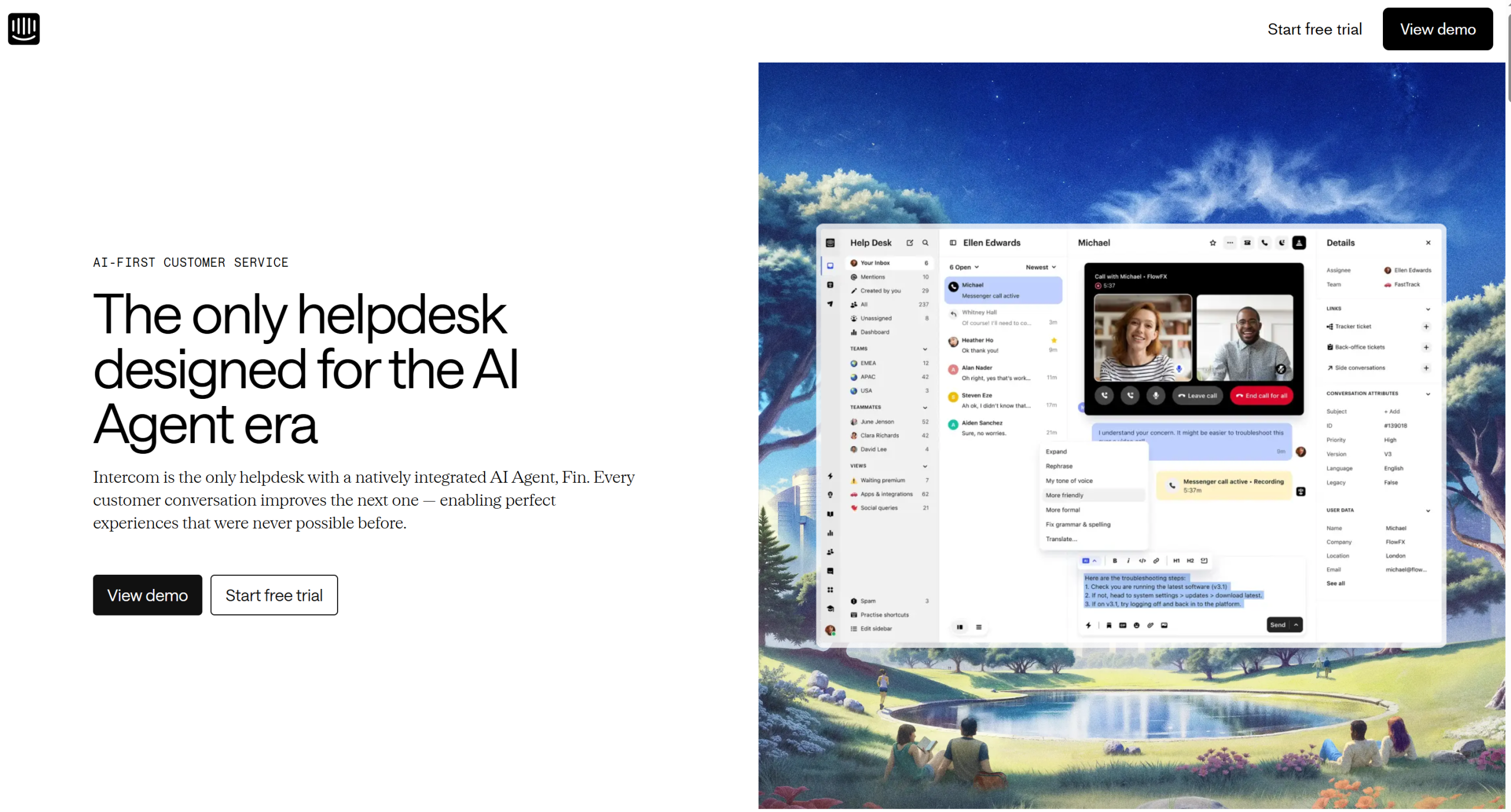
Task: Toggle italic formatting in reply composer
Action: tap(1128, 561)
